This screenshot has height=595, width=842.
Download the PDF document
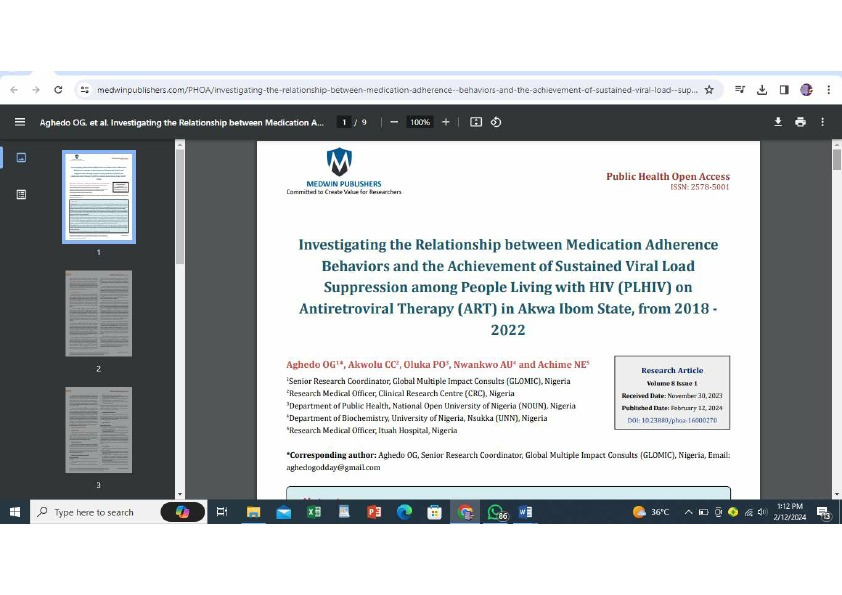(779, 122)
